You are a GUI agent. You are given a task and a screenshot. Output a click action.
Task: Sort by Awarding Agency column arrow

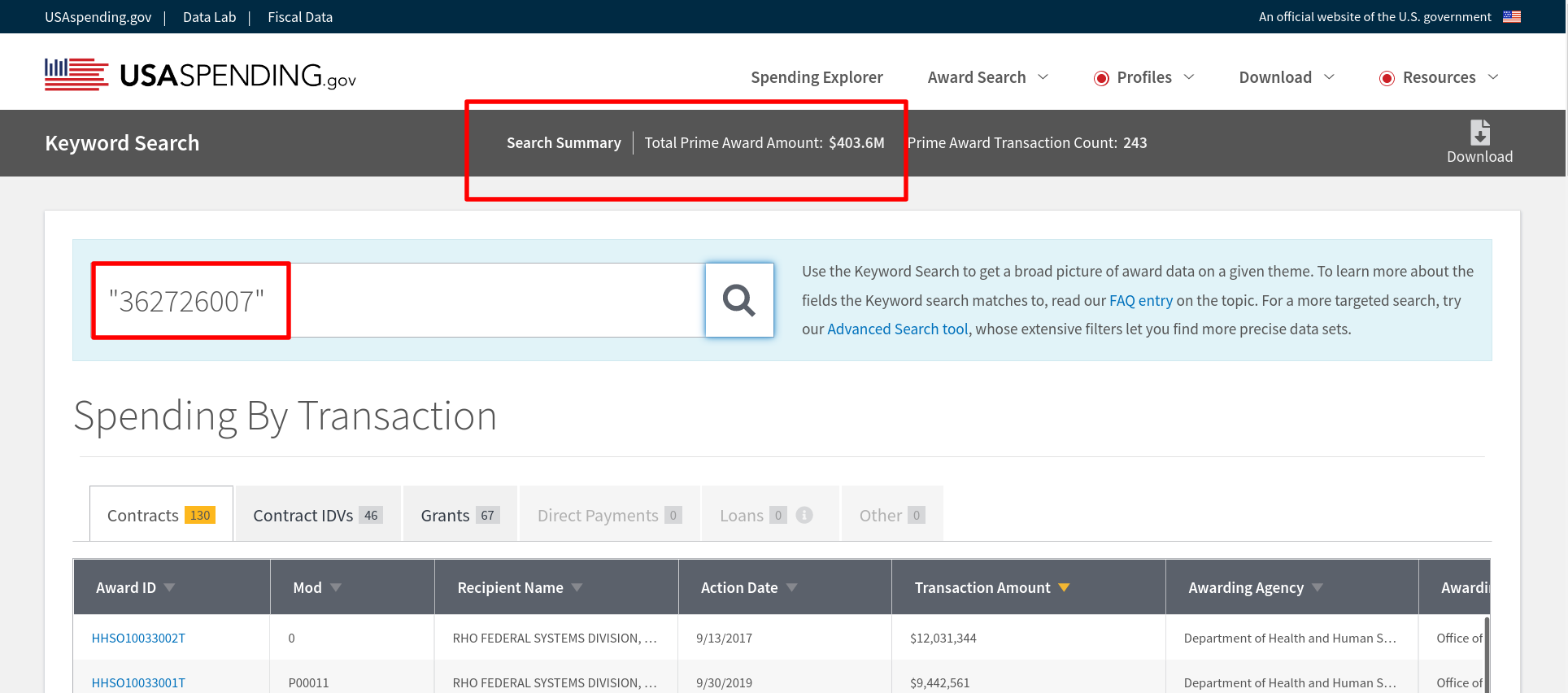pos(1318,587)
